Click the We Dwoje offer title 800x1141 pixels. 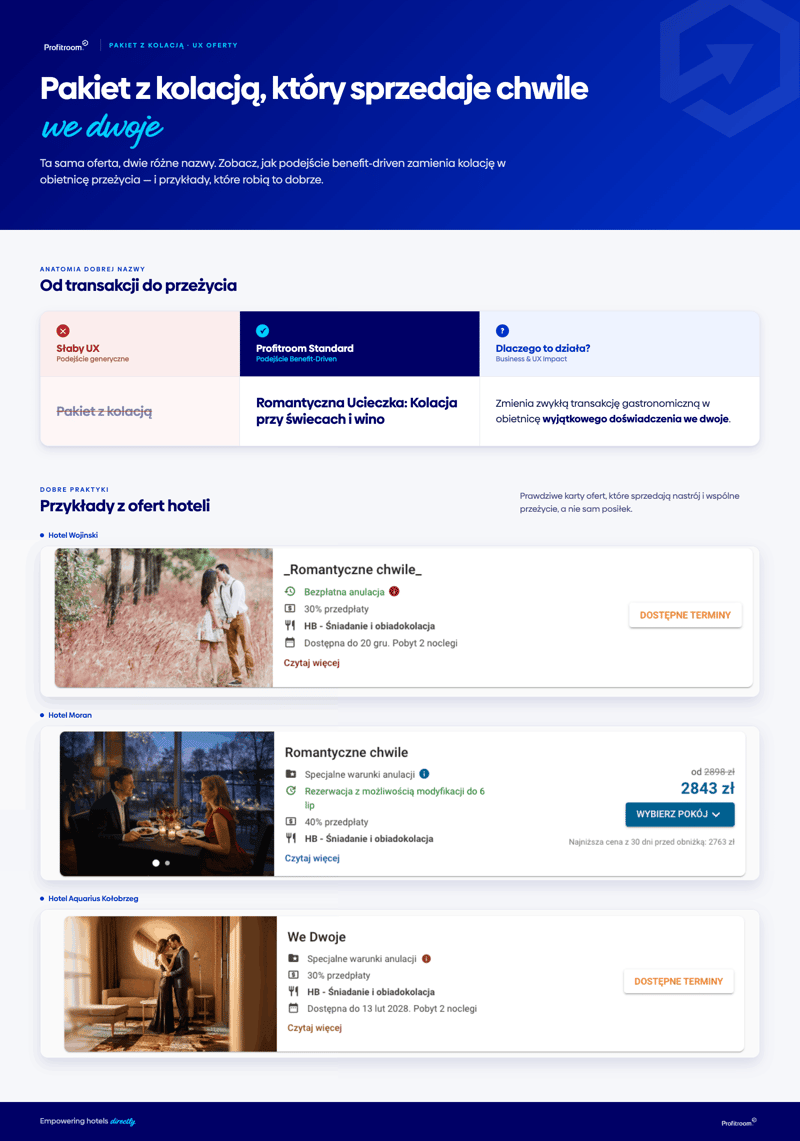[x=317, y=937]
